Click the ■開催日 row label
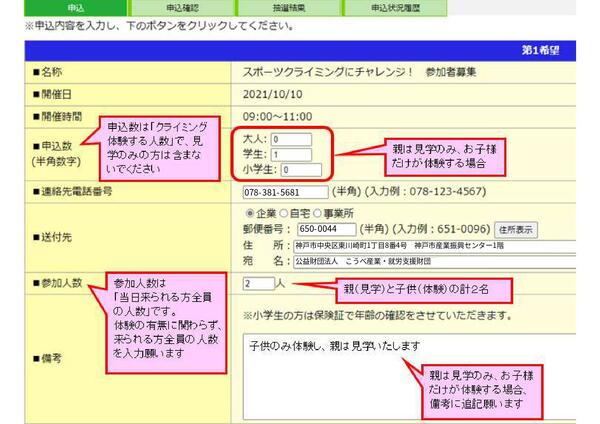 pos(52,94)
